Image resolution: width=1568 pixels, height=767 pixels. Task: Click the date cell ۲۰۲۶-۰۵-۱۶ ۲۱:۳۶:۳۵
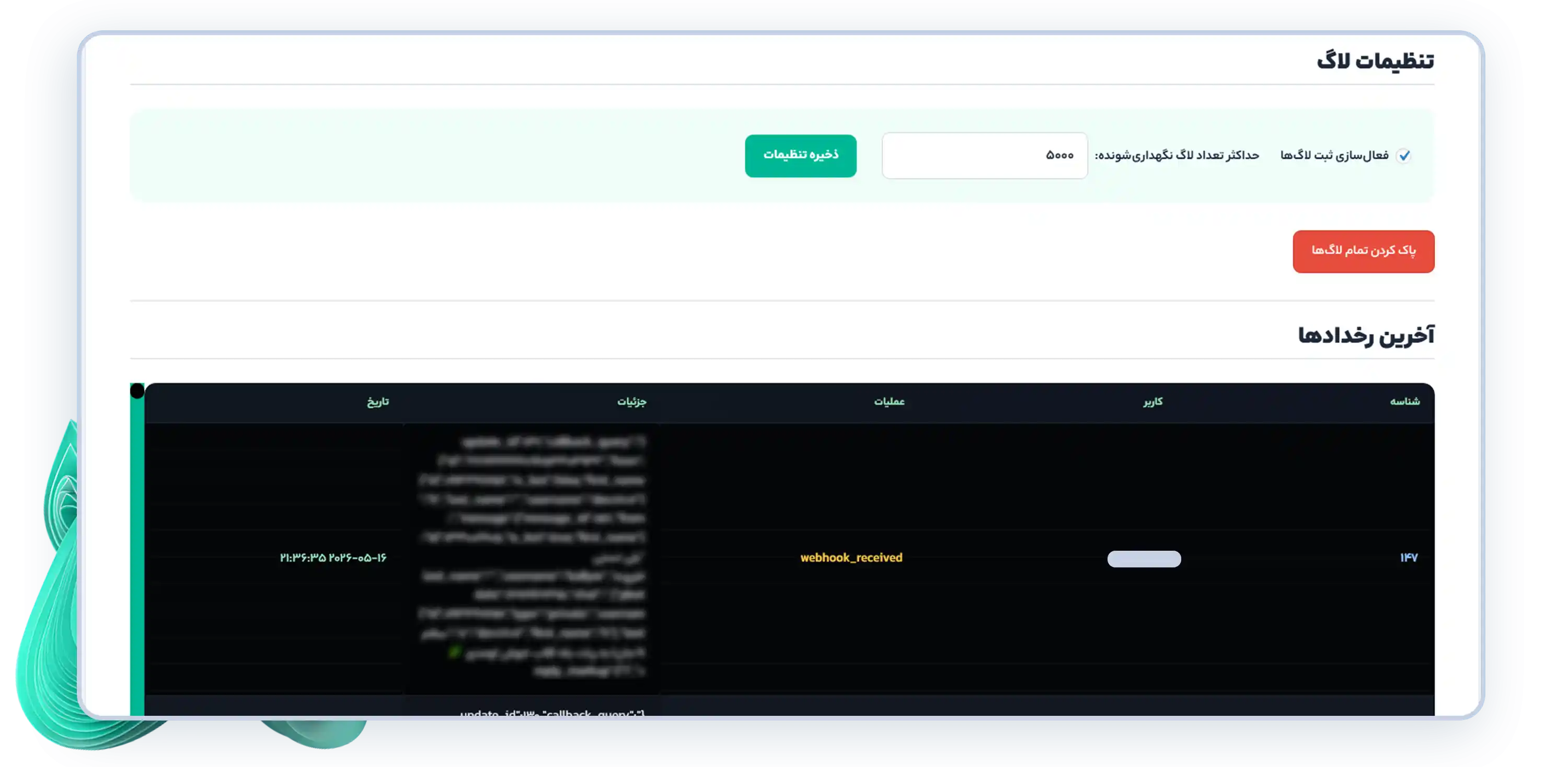point(333,558)
